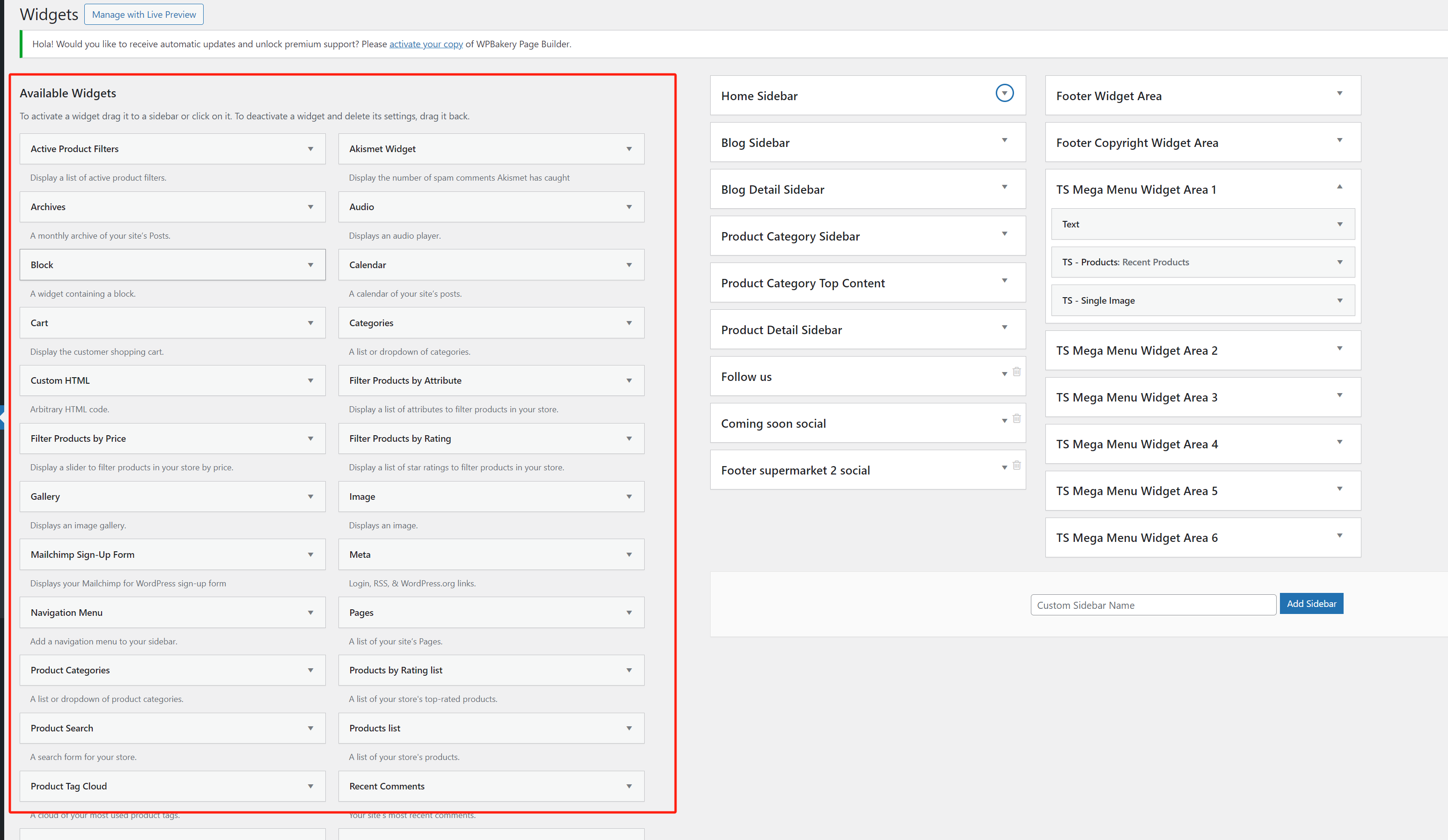Remove Footer supermarket 2 social sidebar
1448x840 pixels.
coord(1016,465)
